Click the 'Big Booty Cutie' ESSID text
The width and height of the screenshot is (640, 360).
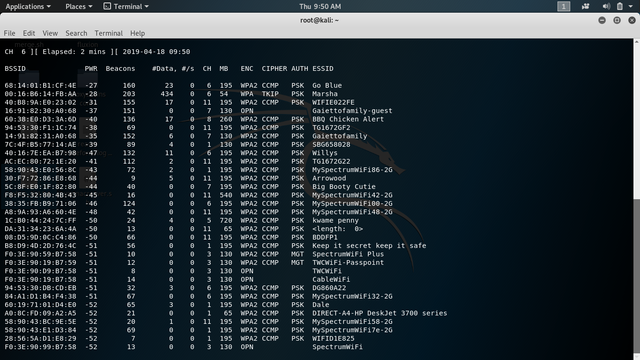344,187
